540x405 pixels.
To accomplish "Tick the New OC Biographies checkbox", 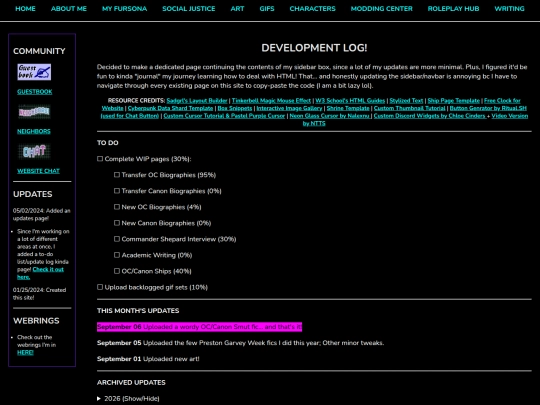I will pos(117,207).
